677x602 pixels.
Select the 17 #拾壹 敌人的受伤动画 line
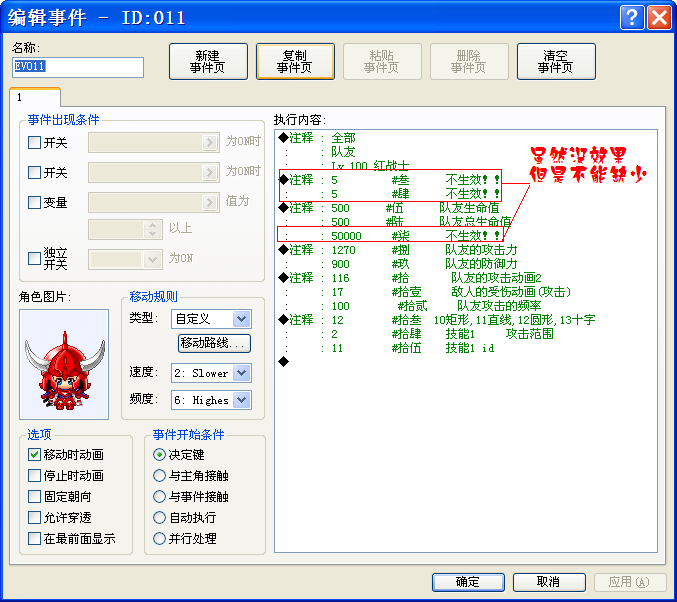click(x=466, y=292)
